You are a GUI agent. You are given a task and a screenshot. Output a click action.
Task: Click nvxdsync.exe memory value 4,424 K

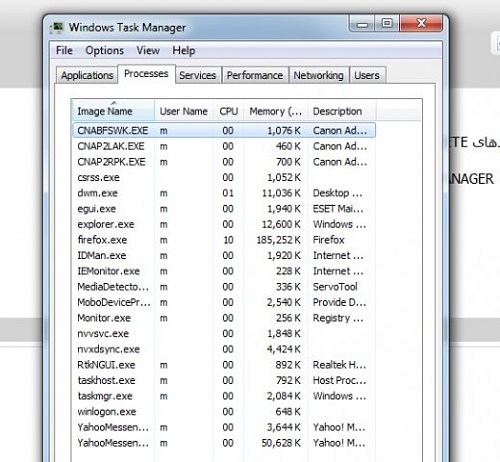[284, 349]
